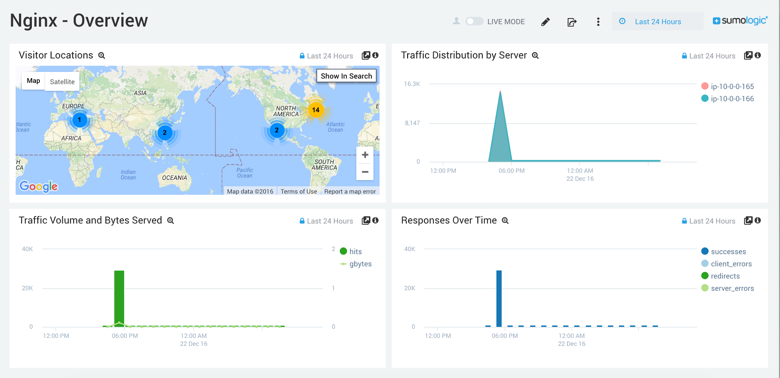The image size is (780, 378).
Task: Click the Visitor Locations panel copy icon
Action: click(366, 56)
